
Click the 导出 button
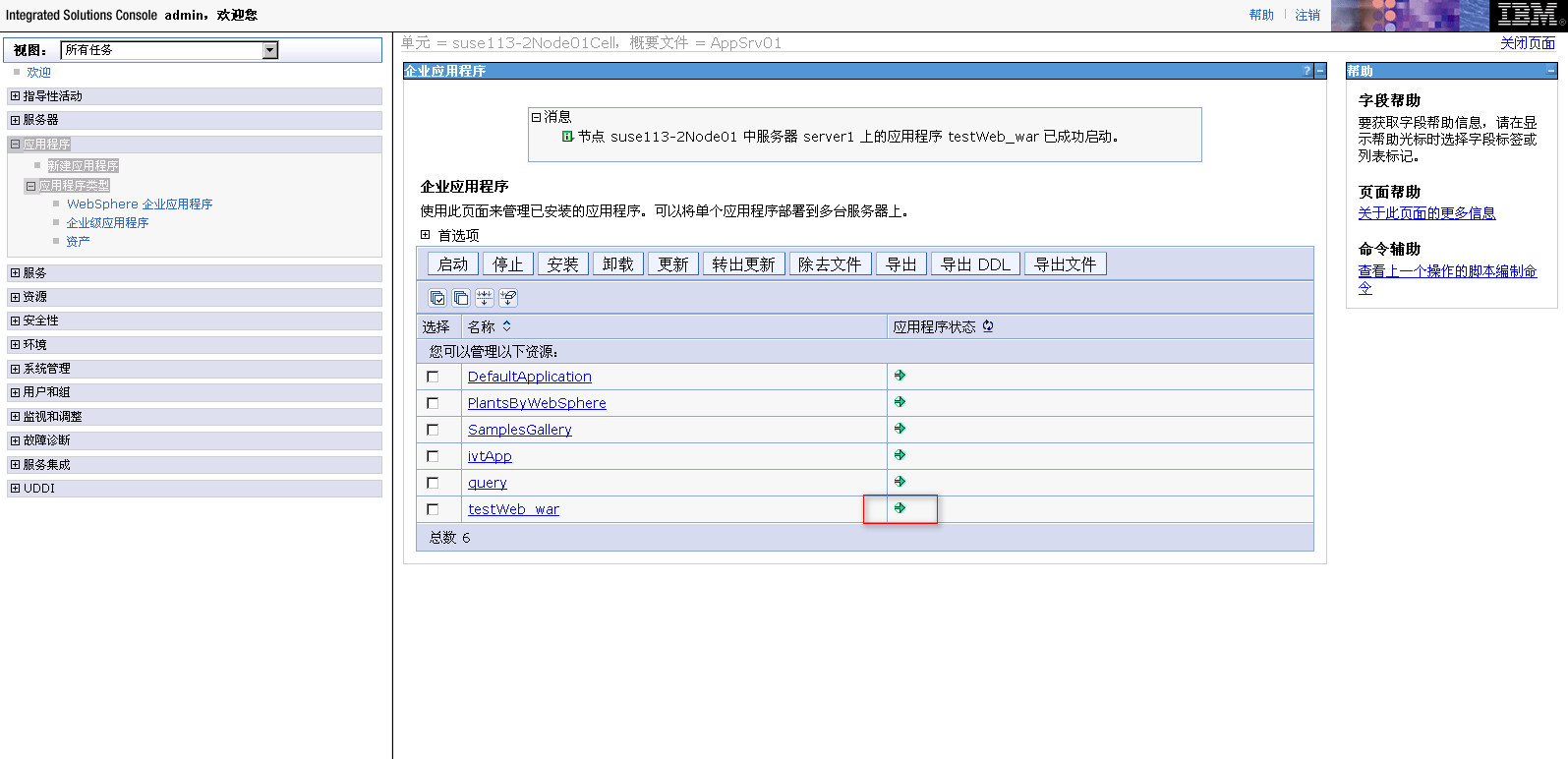(901, 264)
